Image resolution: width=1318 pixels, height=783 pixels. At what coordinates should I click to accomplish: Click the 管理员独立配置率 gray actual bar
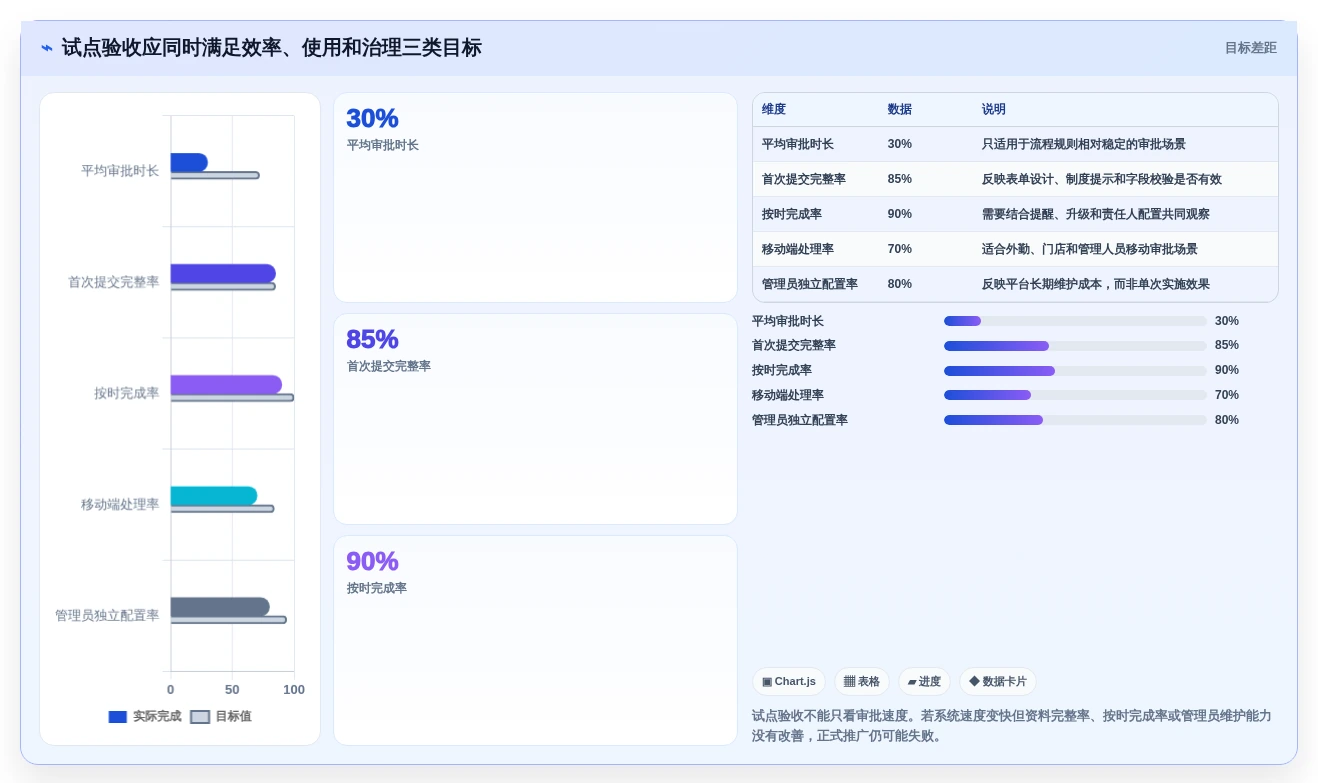[x=220, y=606]
